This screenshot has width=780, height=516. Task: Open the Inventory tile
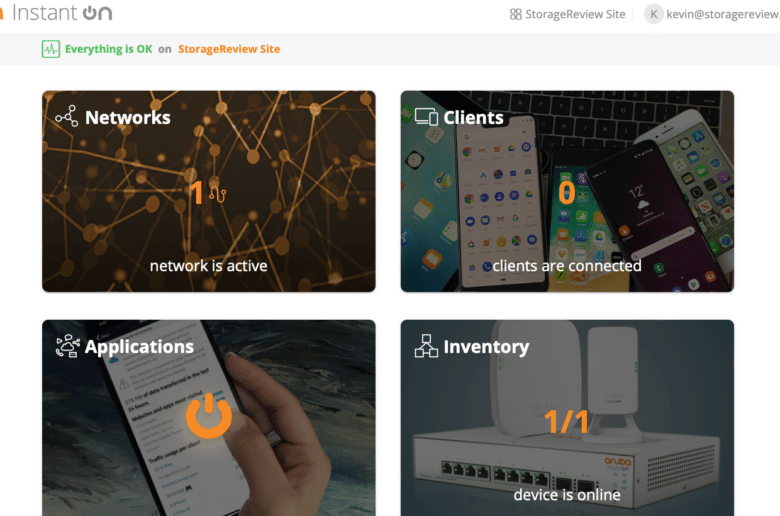pos(567,418)
